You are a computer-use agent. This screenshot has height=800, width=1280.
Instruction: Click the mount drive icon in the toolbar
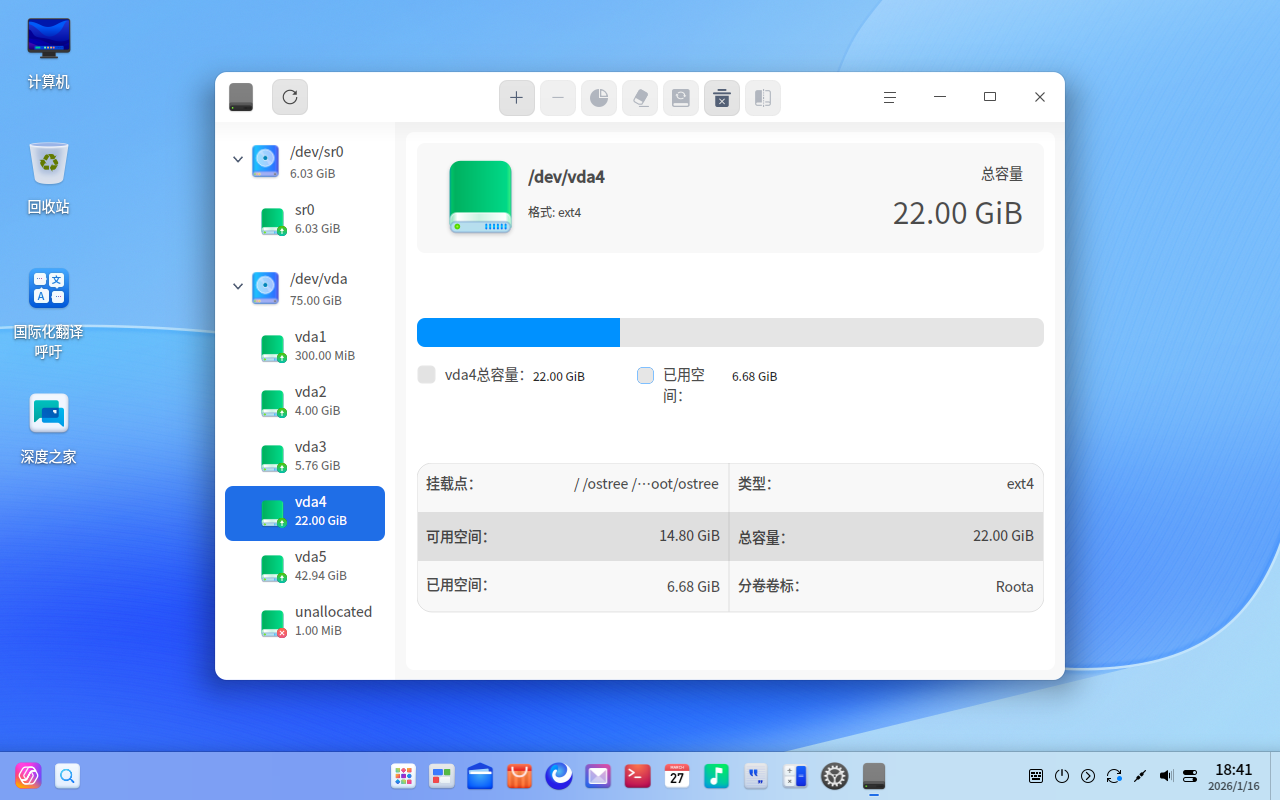[x=681, y=98]
